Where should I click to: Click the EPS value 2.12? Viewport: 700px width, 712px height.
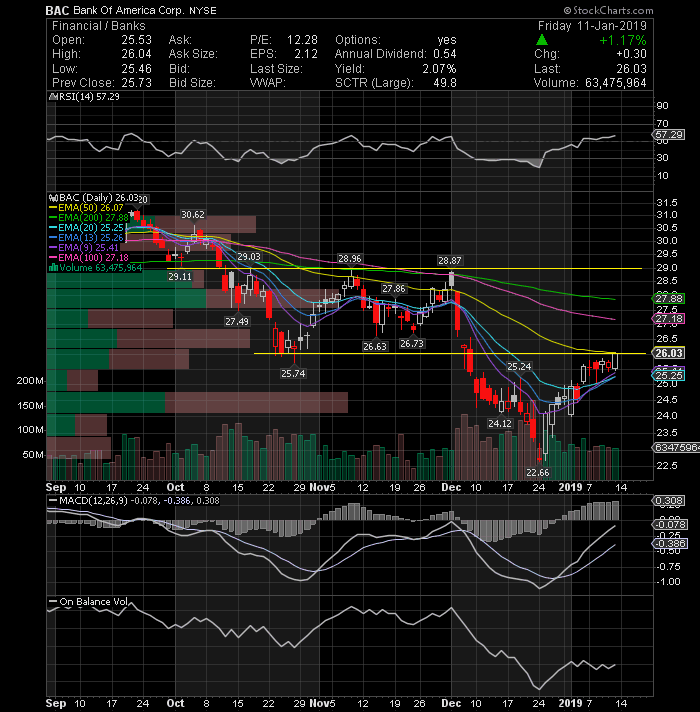point(306,54)
